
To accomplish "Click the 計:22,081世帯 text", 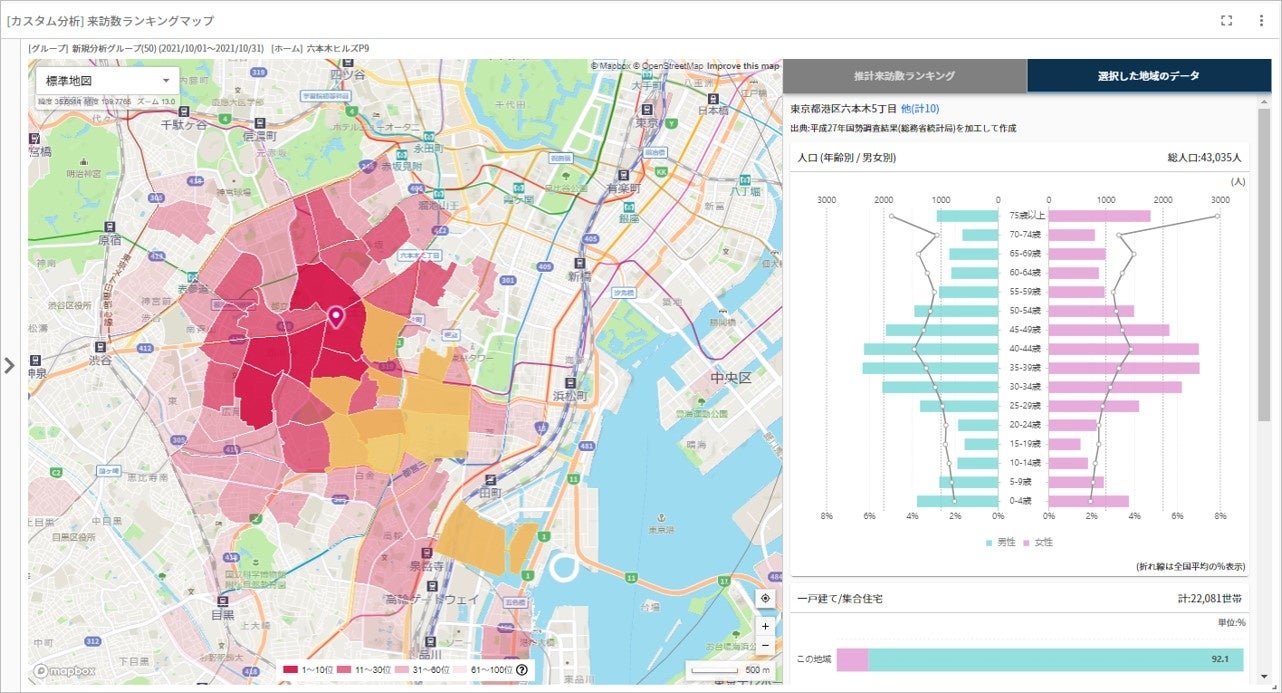I will [x=1210, y=598].
